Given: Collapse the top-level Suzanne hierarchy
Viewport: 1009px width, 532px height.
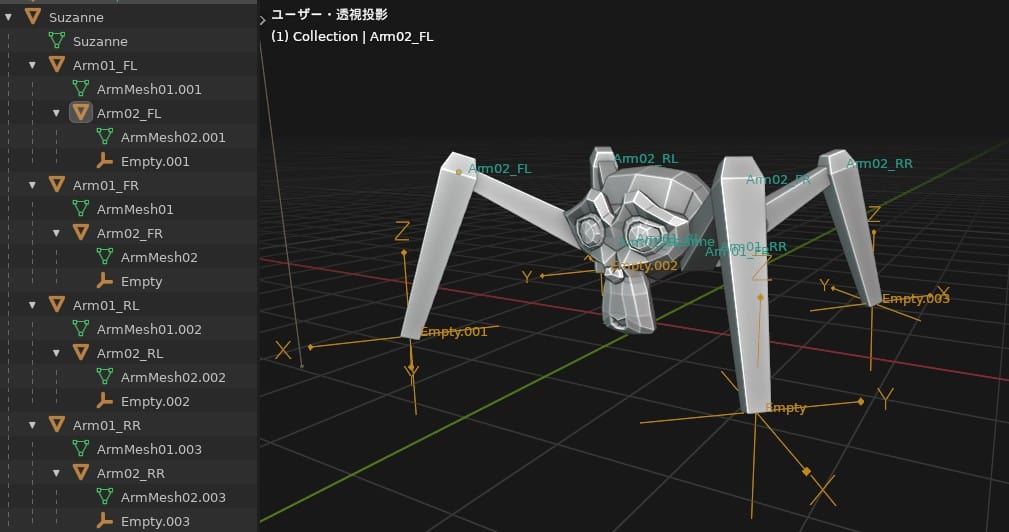Looking at the screenshot, I should tap(8, 17).
